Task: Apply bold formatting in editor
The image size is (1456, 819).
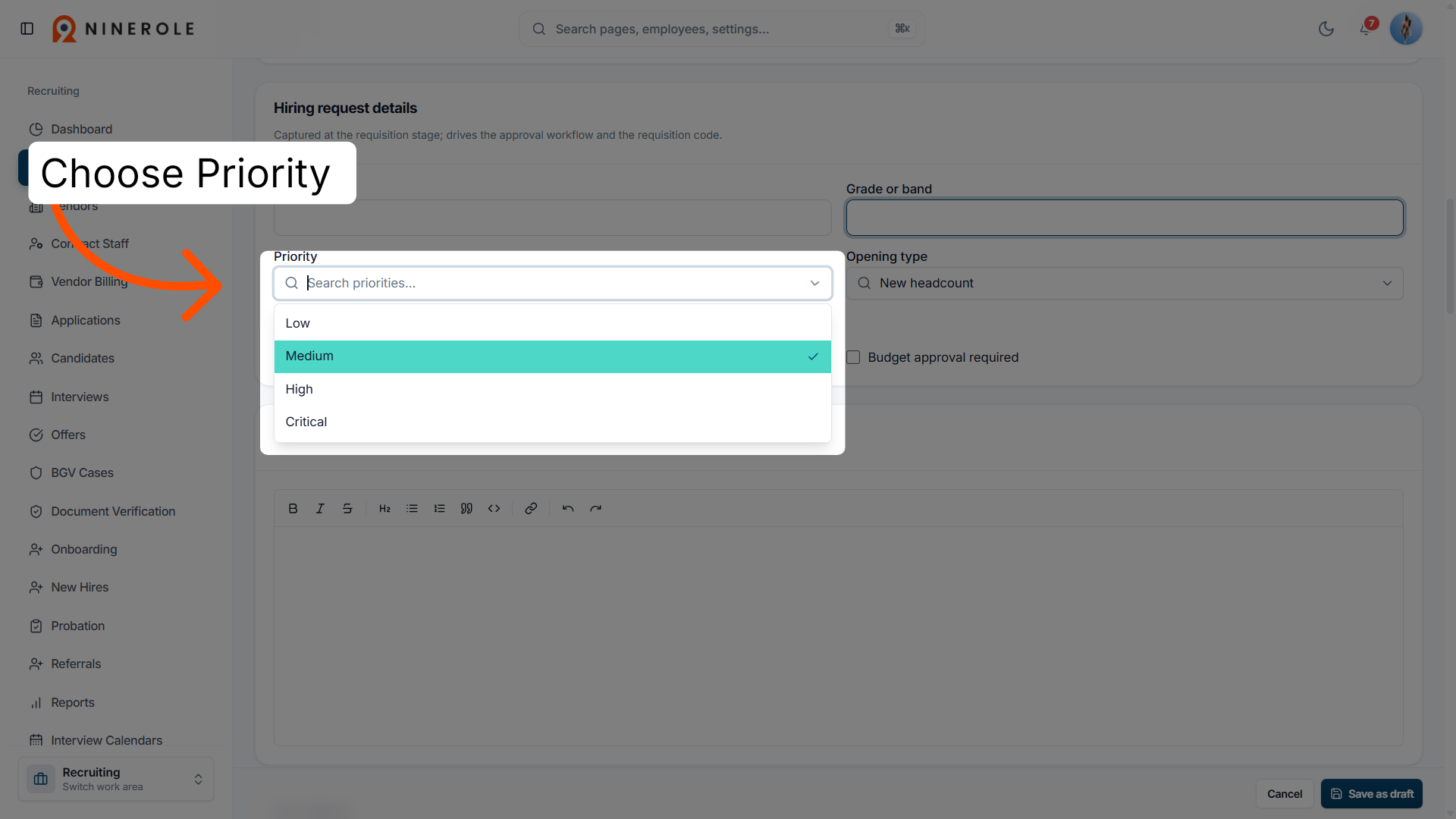Action: pos(293,509)
